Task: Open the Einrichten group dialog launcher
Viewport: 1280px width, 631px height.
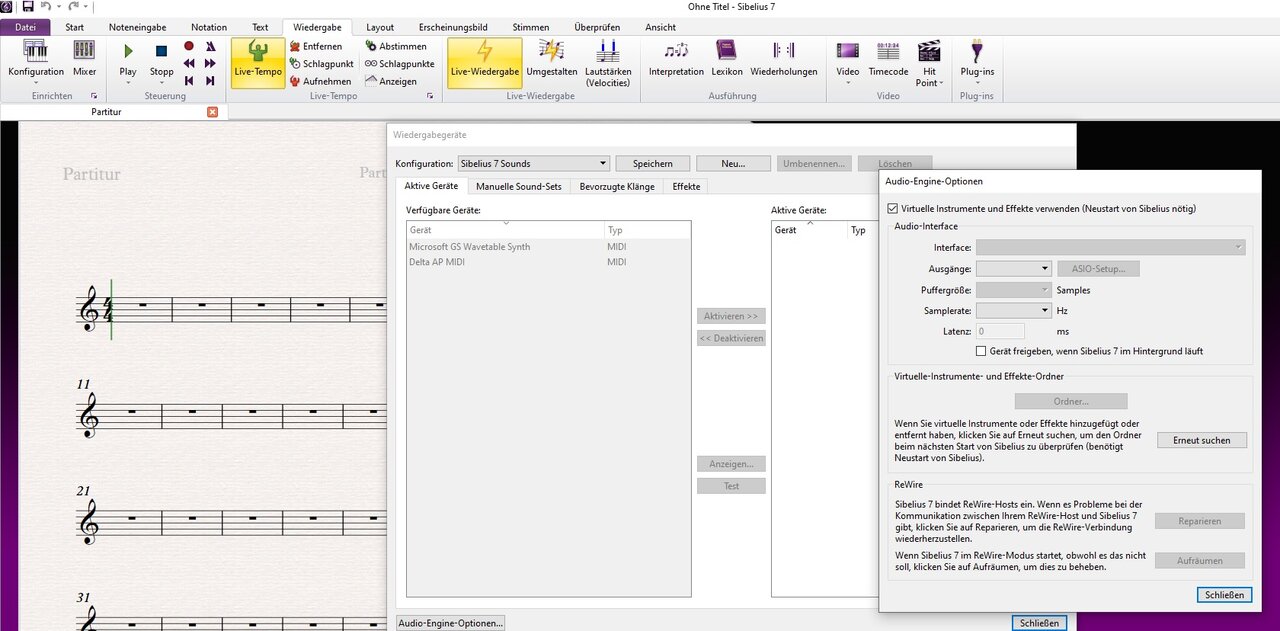Action: click(x=94, y=96)
